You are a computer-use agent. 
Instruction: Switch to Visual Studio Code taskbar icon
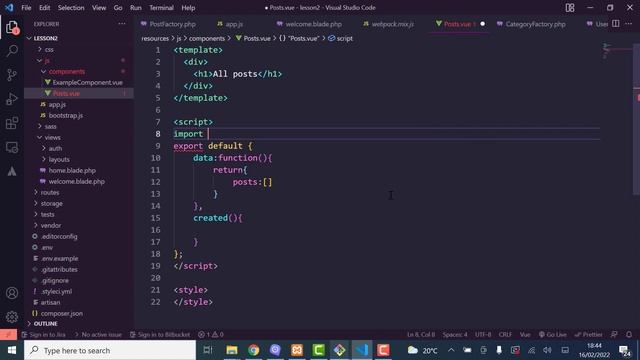pos(362,350)
